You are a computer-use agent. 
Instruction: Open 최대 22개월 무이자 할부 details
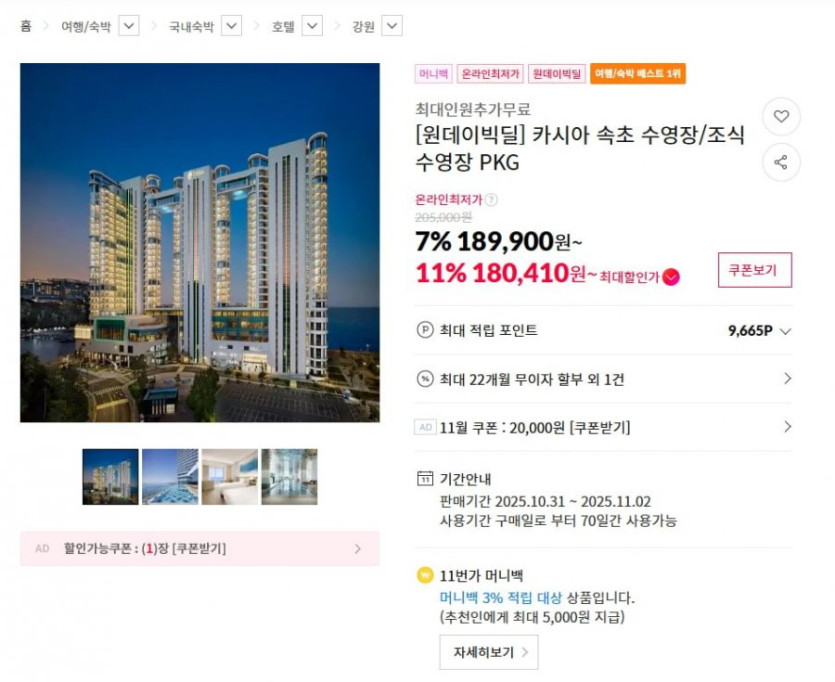tap(603, 379)
